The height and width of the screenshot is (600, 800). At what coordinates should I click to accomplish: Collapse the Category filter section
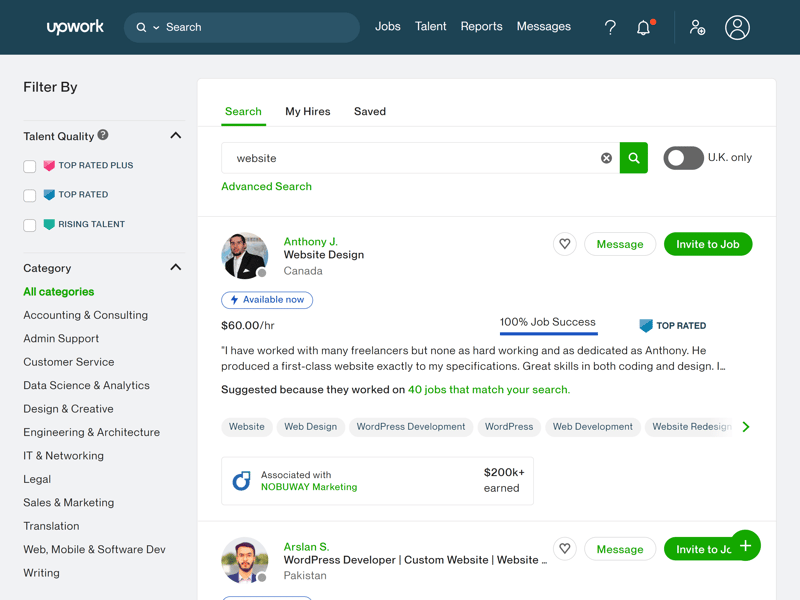[x=176, y=268]
